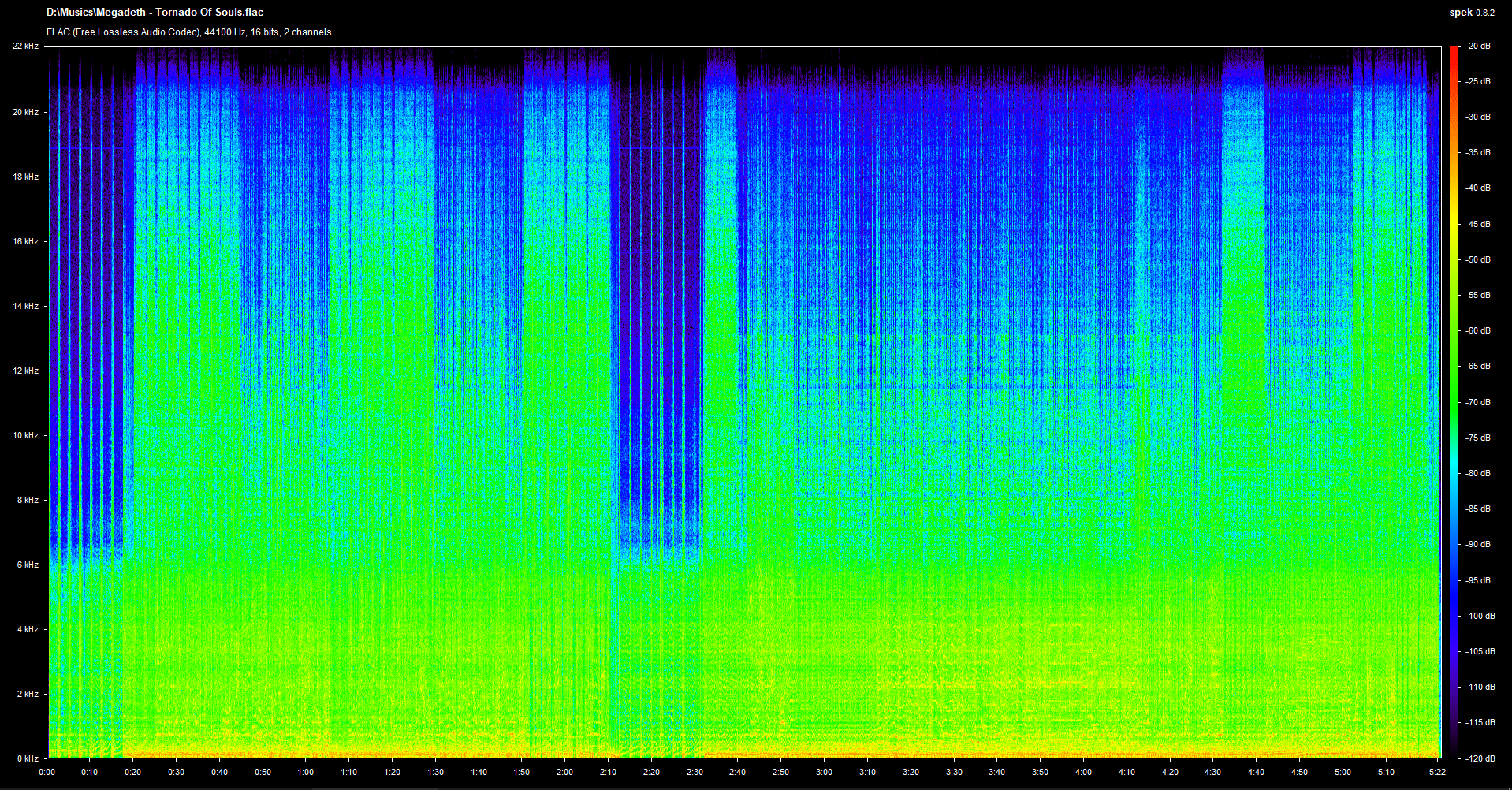Click the 18 kHz frequency axis label
1512x790 pixels.
pyautogui.click(x=25, y=177)
